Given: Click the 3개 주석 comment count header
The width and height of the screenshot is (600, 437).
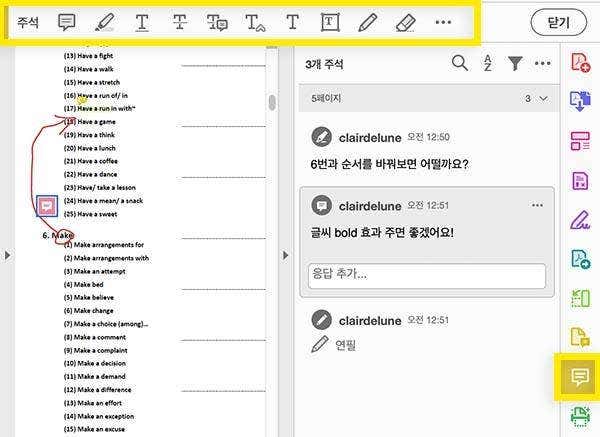Looking at the screenshot, I should pyautogui.click(x=324, y=64).
